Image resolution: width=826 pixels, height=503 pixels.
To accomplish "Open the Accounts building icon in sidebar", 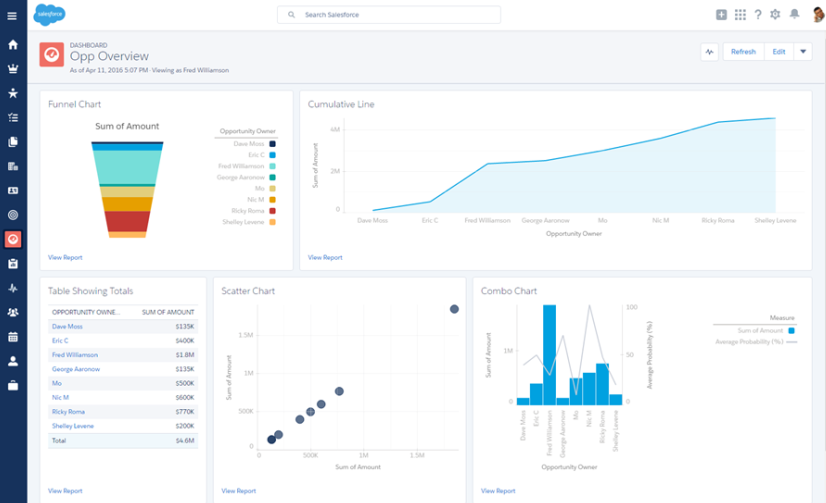I will [13, 166].
